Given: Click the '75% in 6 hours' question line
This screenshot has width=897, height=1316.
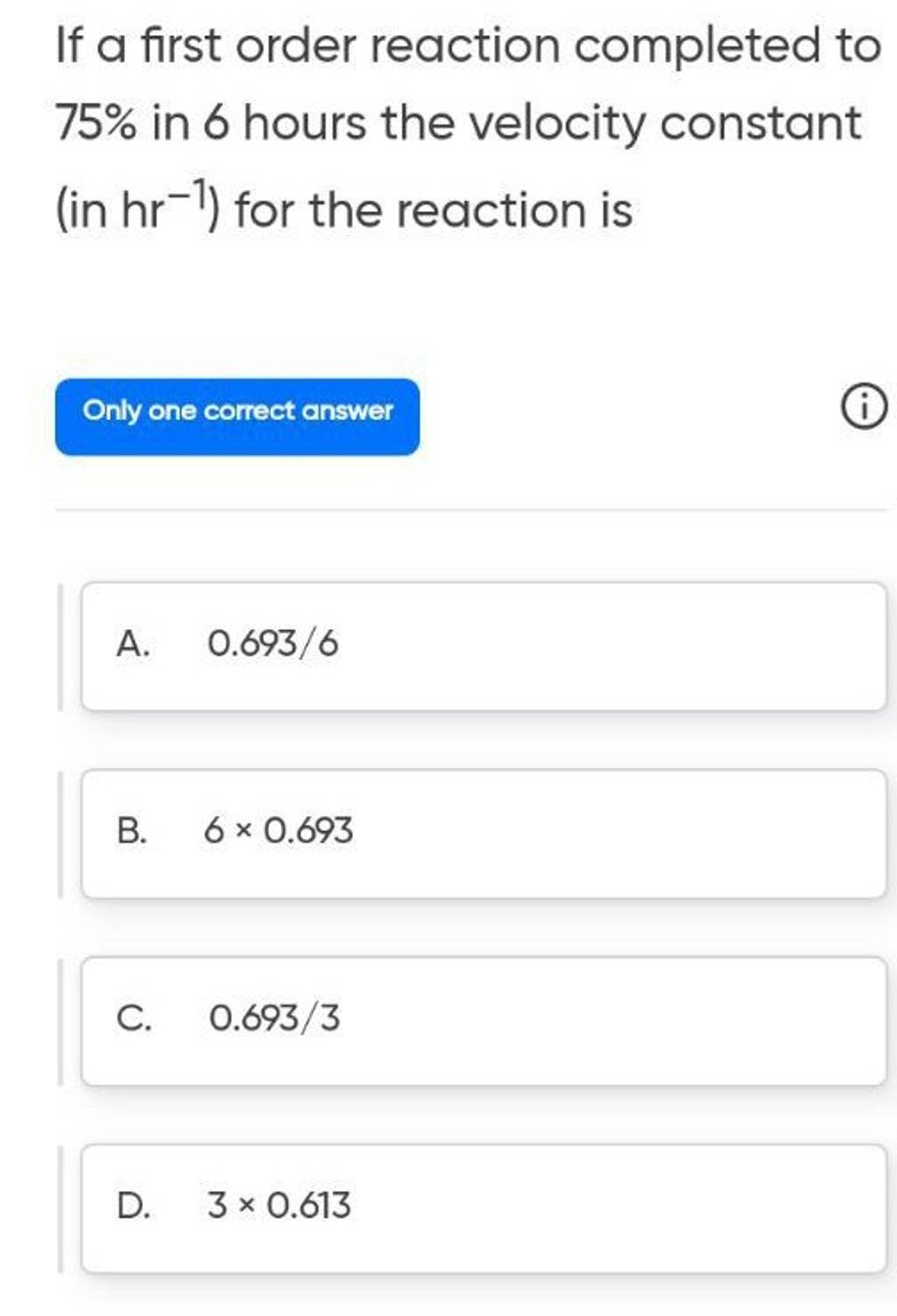Looking at the screenshot, I should (x=457, y=123).
